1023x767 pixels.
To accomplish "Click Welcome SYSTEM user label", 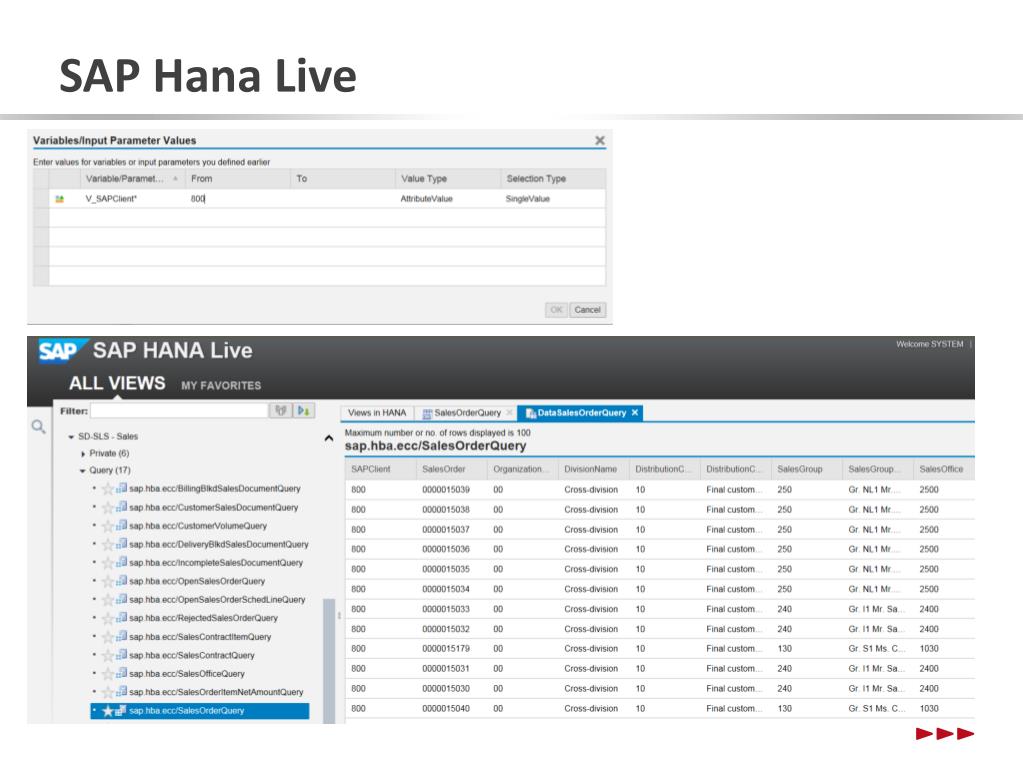I will point(929,344).
